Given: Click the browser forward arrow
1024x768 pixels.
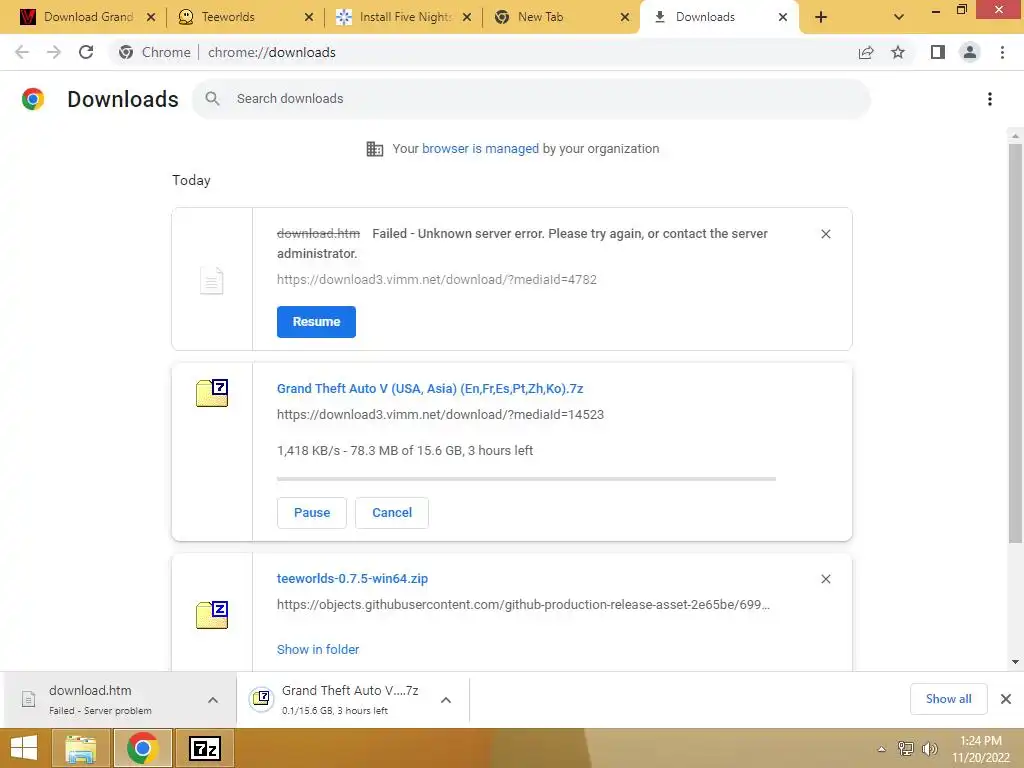Looking at the screenshot, I should click(54, 52).
